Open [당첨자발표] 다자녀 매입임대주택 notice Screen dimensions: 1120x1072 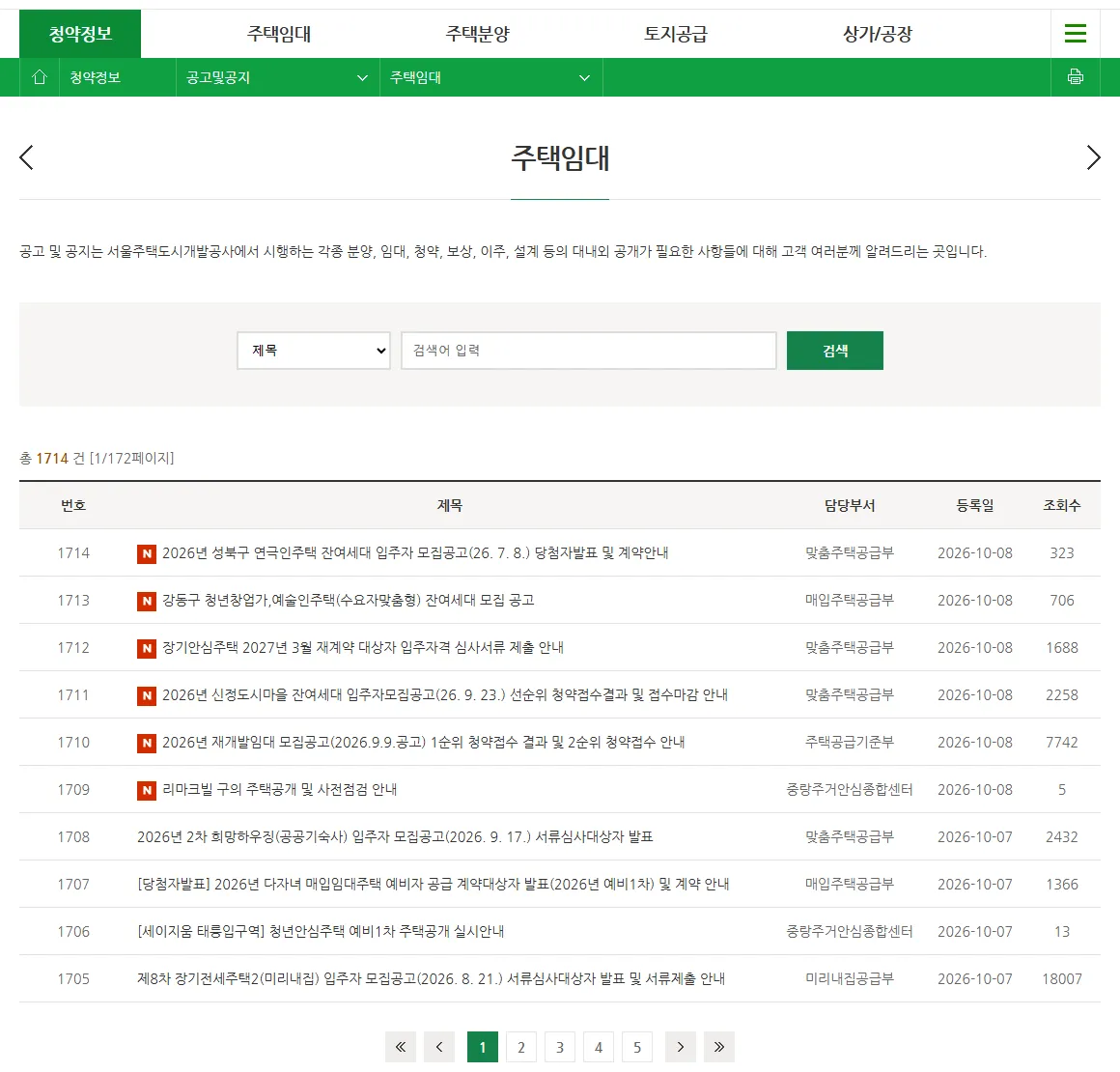[x=434, y=884]
